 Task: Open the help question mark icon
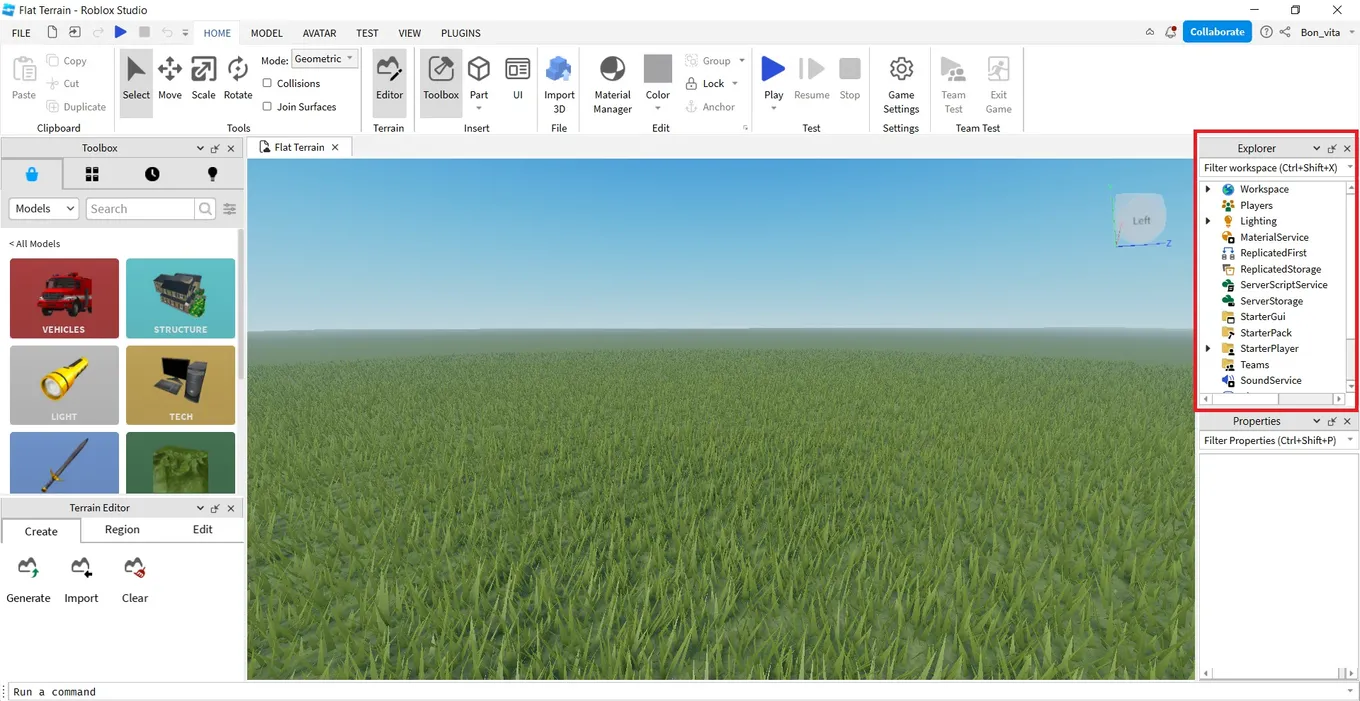1266,32
